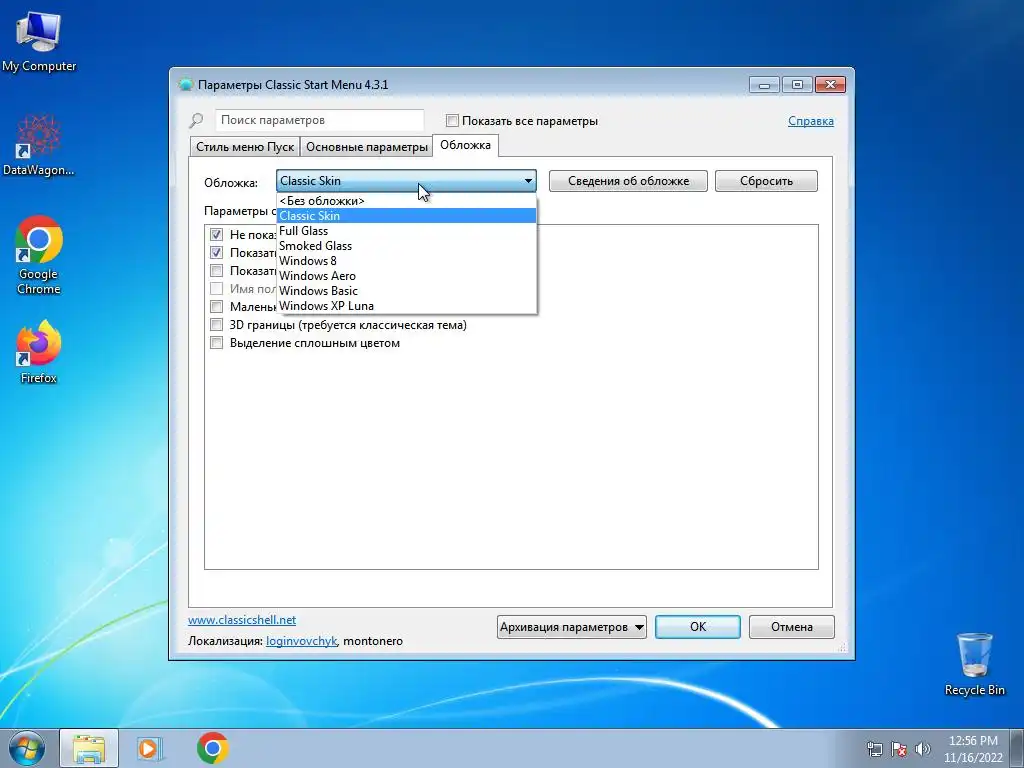
Task: Open the DataWagon desktop shortcut
Action: pyautogui.click(x=39, y=146)
